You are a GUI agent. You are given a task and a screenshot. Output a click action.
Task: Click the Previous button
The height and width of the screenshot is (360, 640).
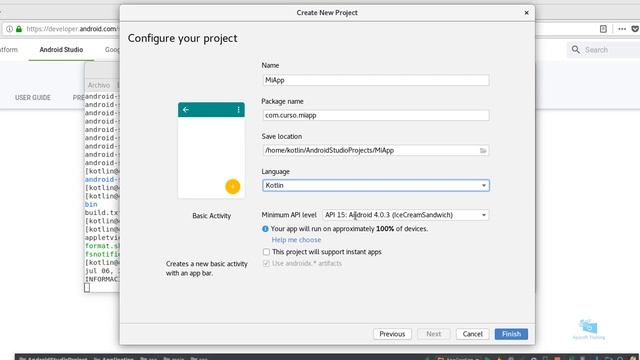392,334
